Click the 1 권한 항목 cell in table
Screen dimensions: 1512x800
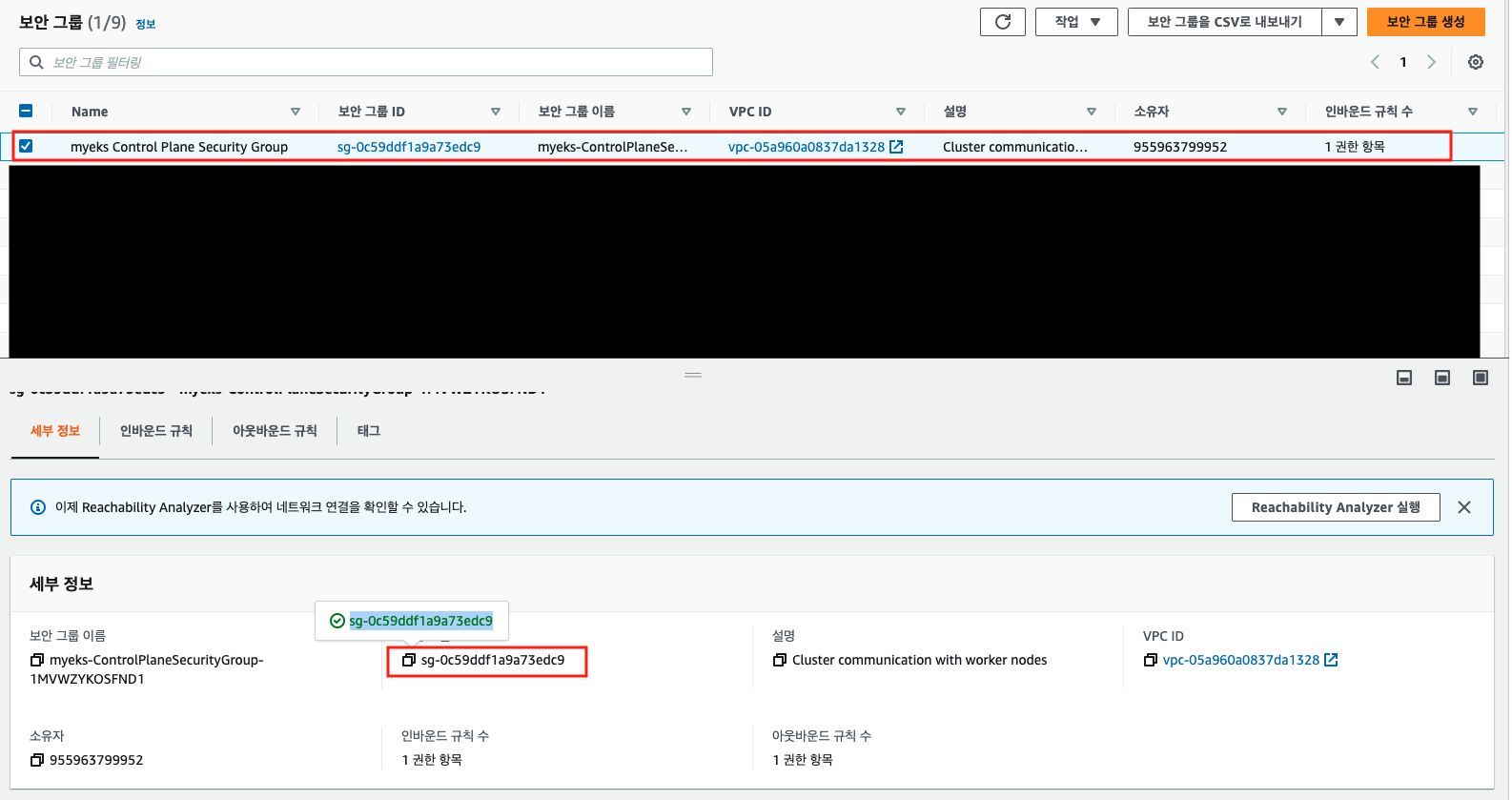[1355, 147]
